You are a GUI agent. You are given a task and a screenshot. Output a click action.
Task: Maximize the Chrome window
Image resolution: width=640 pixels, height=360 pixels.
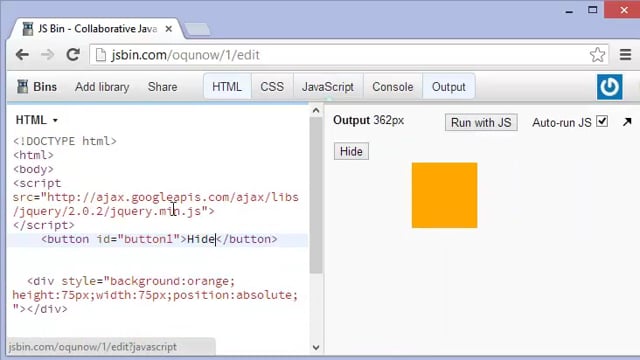click(593, 10)
